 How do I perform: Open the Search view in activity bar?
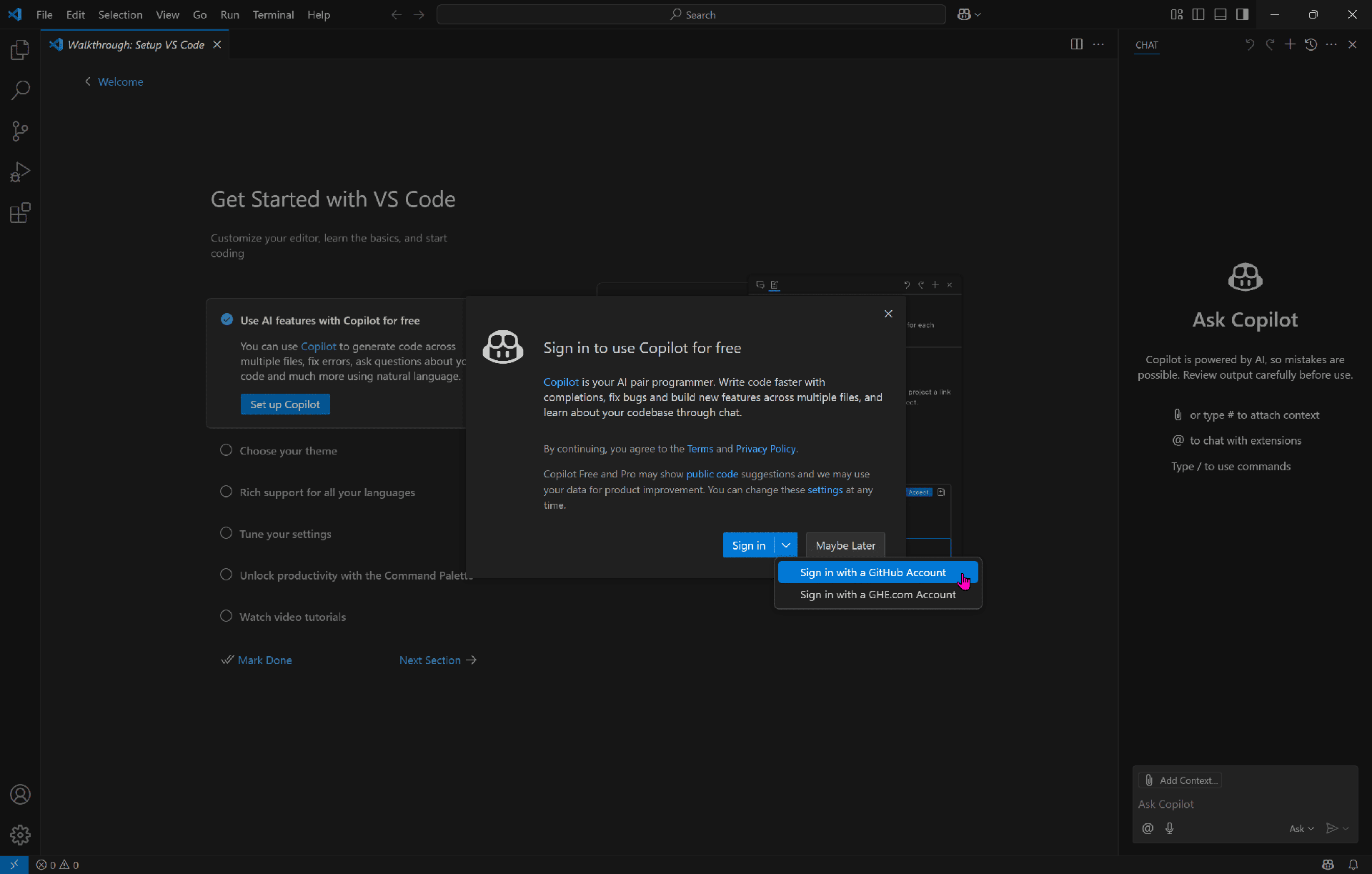[x=20, y=91]
